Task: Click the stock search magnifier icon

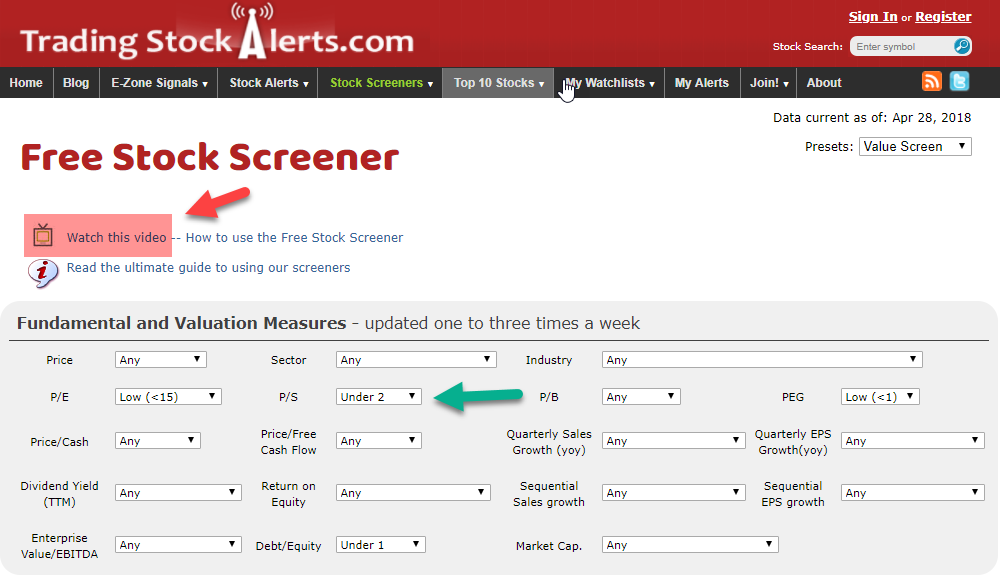Action: coord(962,46)
